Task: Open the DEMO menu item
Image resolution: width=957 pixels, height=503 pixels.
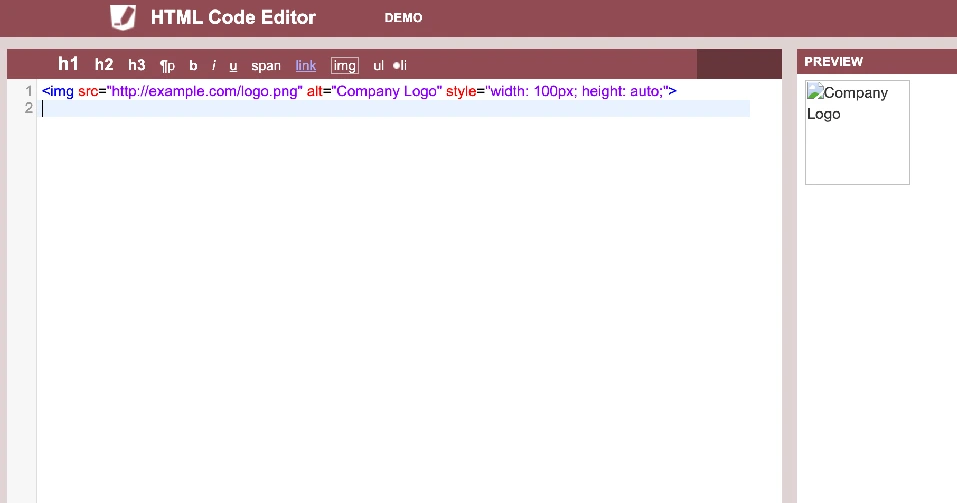Action: 403,18
